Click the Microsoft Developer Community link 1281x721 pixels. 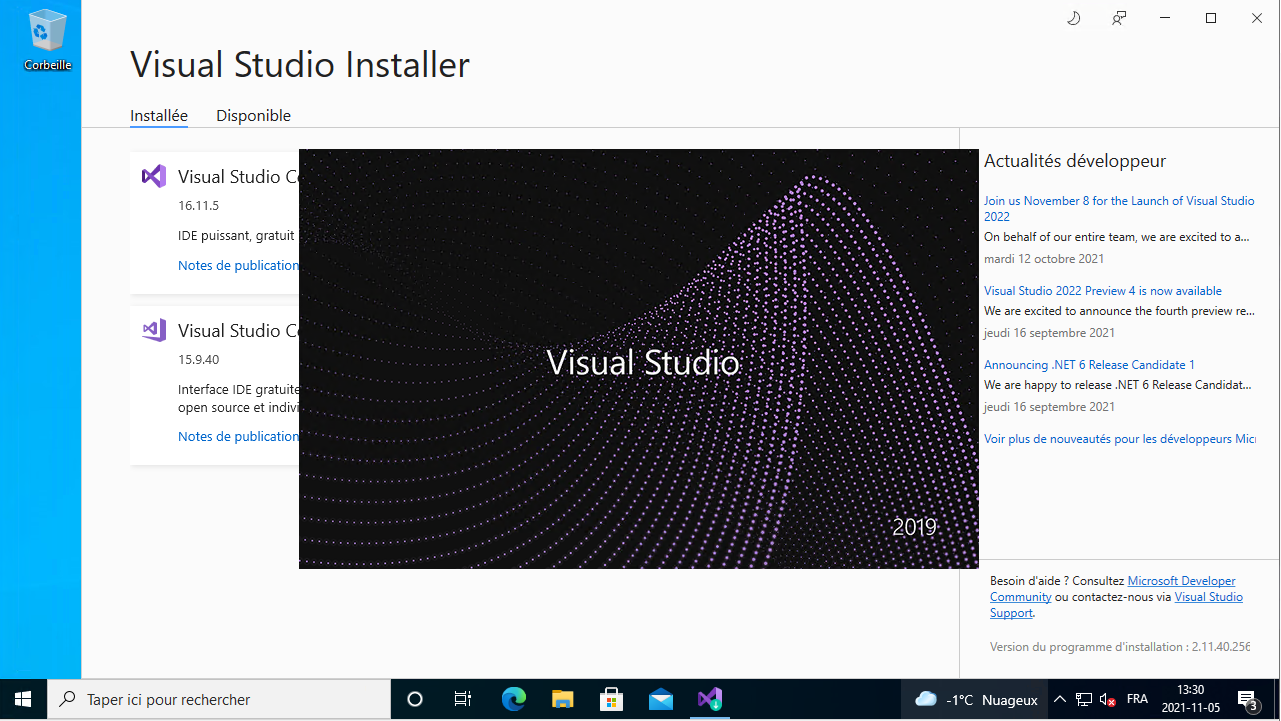pos(1181,581)
